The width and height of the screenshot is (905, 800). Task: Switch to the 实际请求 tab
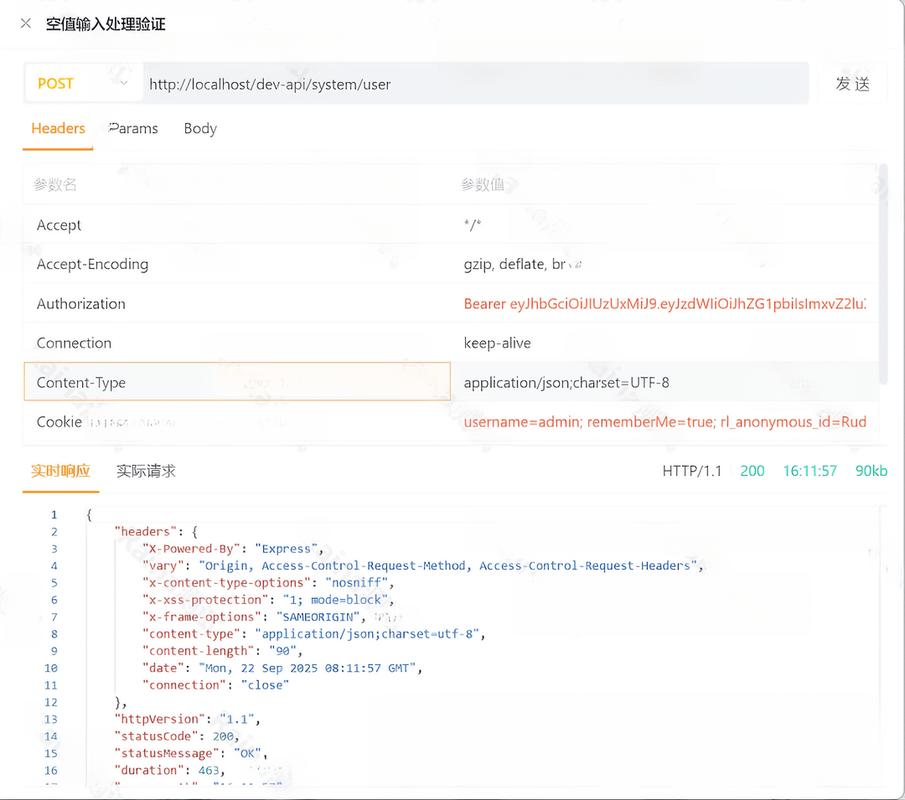146,471
